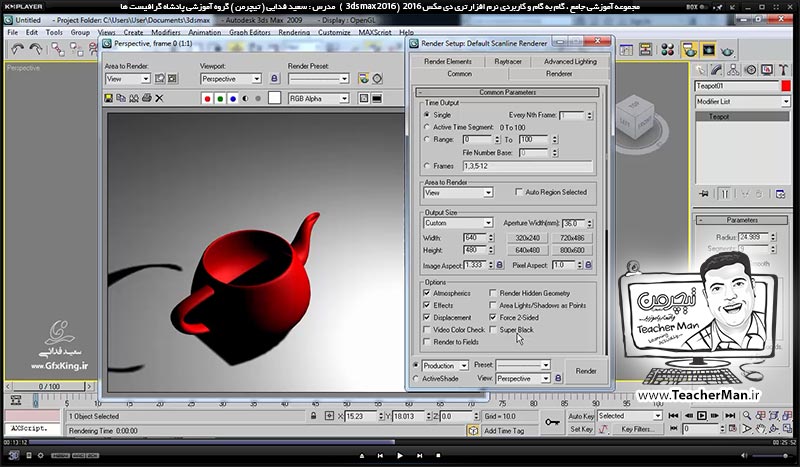Toggle the green channel button
Viewport: 800px width, 467px height.
click(220, 99)
